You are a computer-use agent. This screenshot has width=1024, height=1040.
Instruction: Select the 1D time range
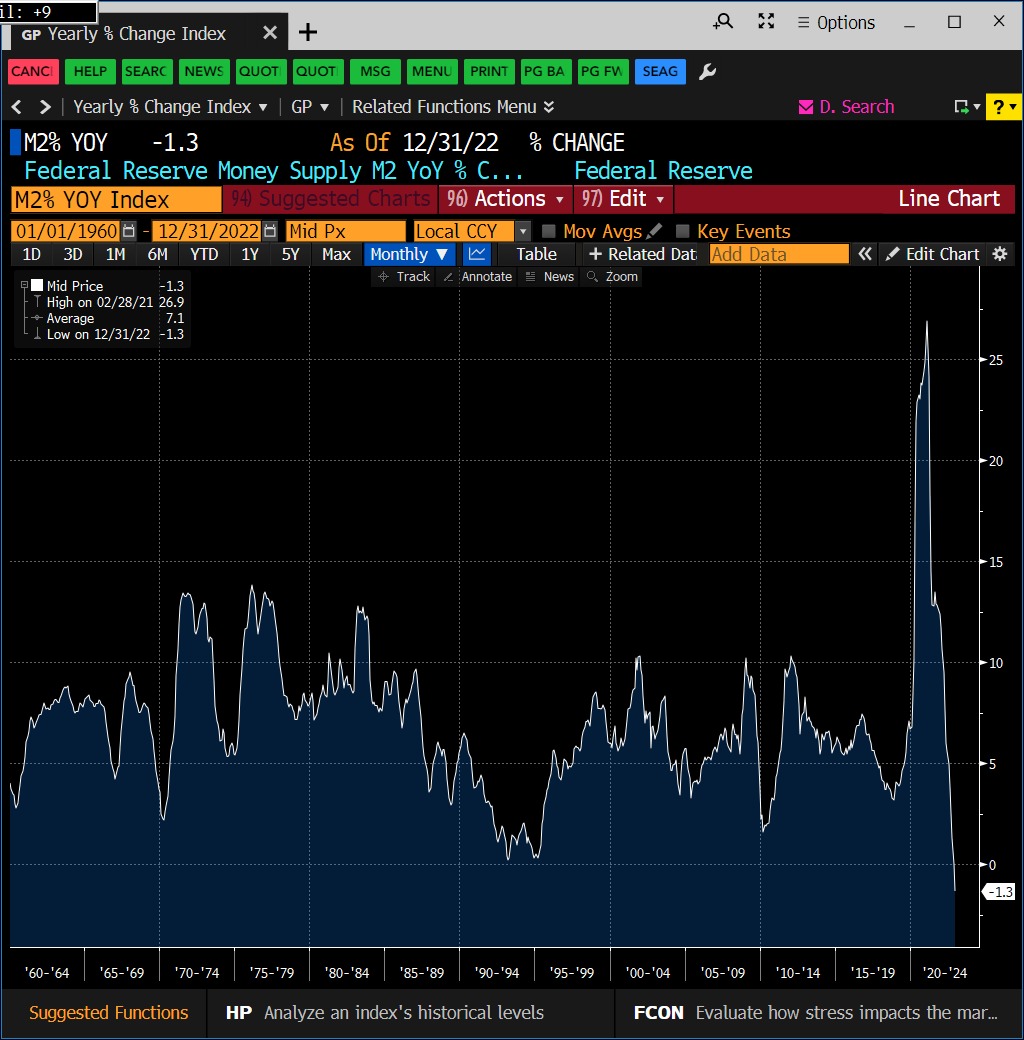coord(32,254)
